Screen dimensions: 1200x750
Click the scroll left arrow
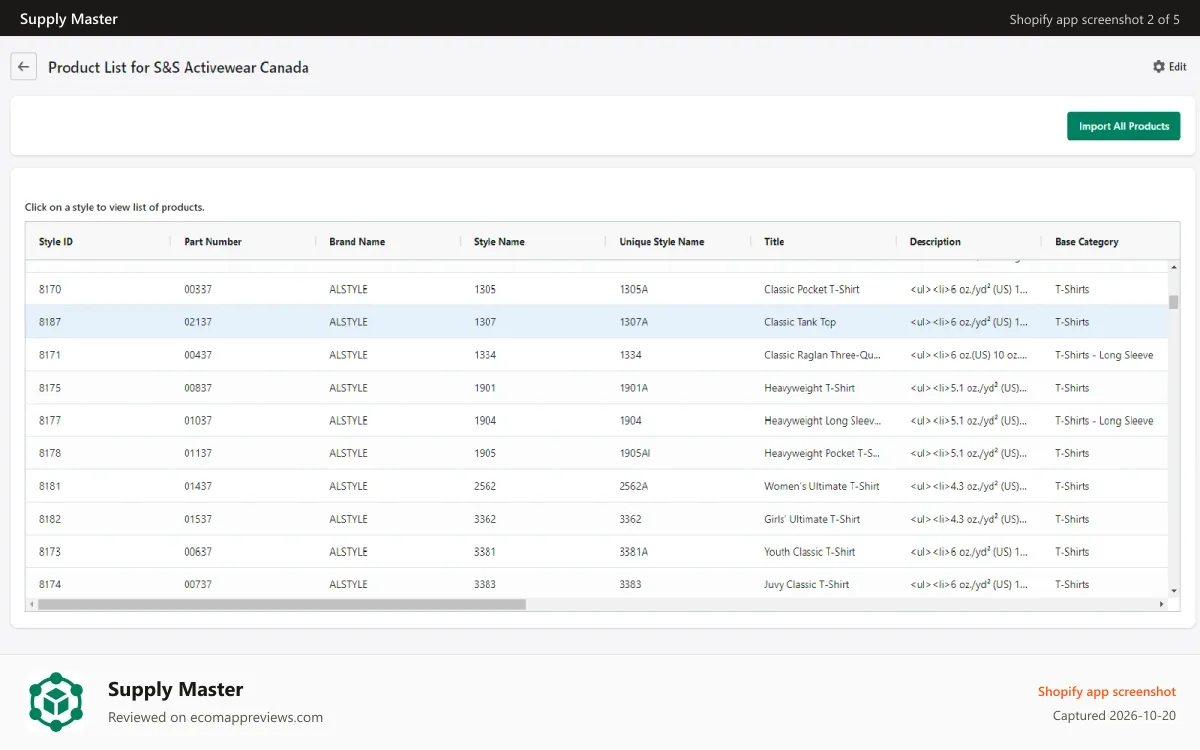[x=31, y=604]
